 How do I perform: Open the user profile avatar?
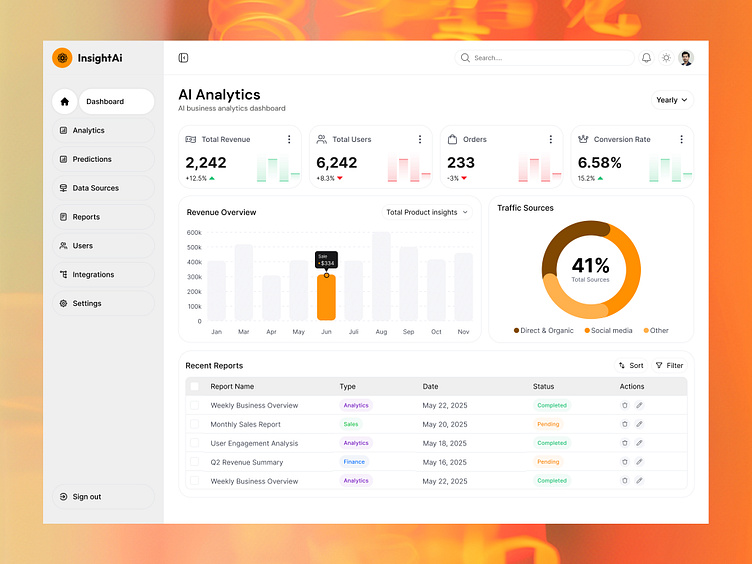click(x=686, y=58)
